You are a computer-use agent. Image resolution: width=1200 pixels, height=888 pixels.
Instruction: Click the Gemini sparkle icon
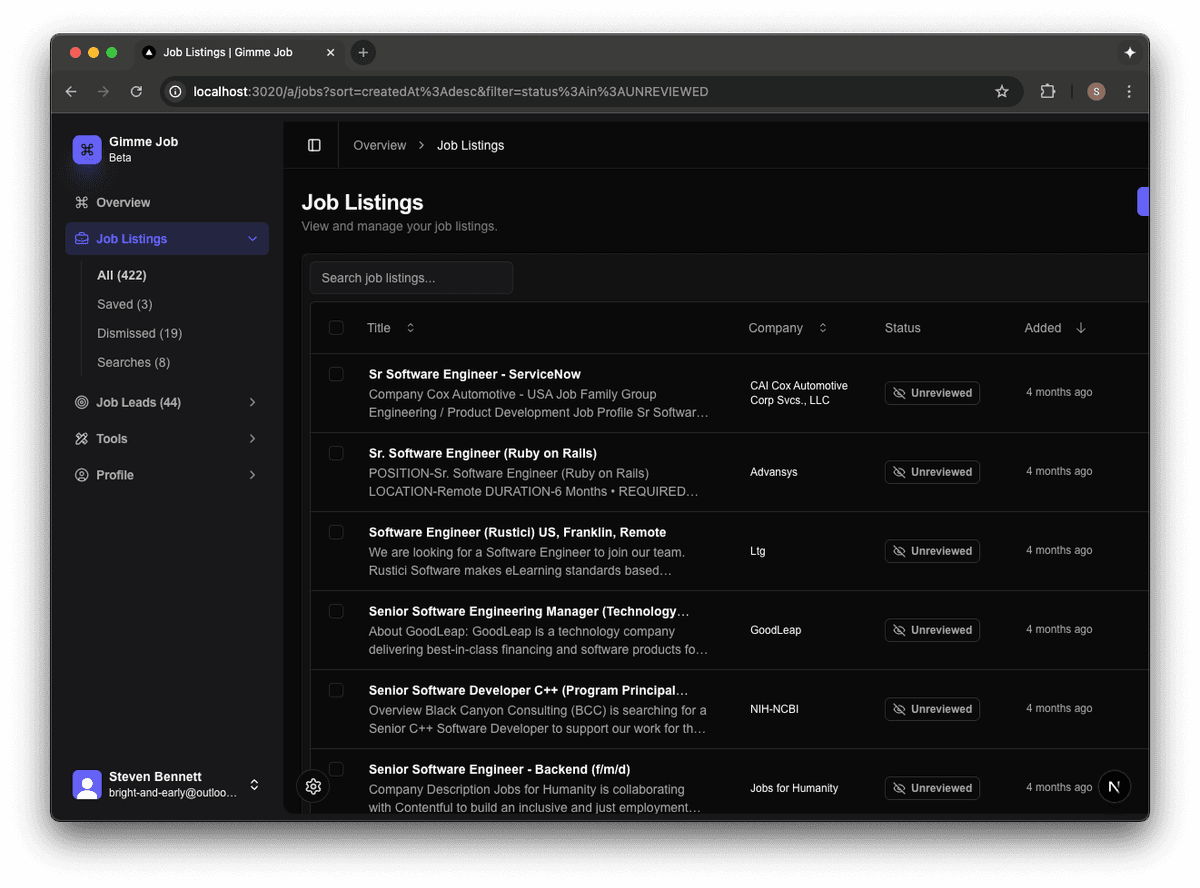pyautogui.click(x=1130, y=52)
